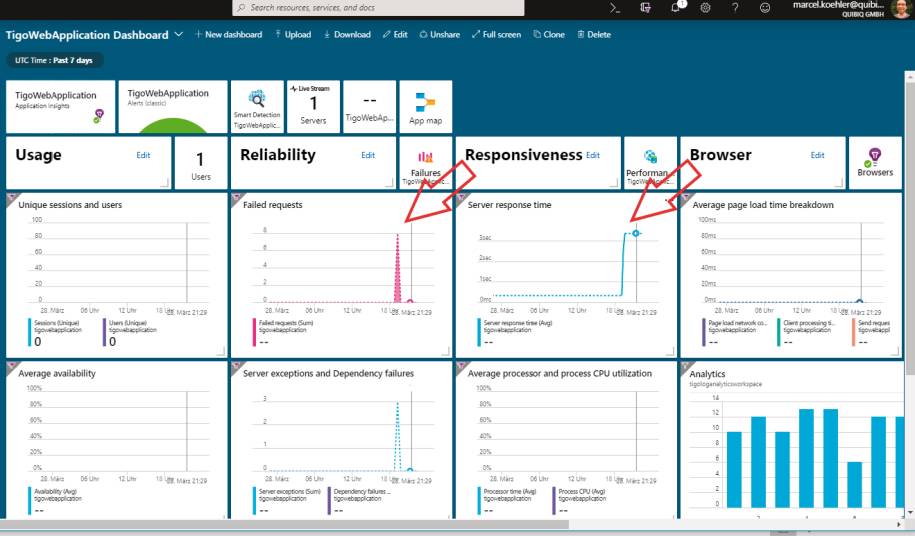Open App map tile
Image resolution: width=915 pixels, height=536 pixels.
tap(425, 107)
